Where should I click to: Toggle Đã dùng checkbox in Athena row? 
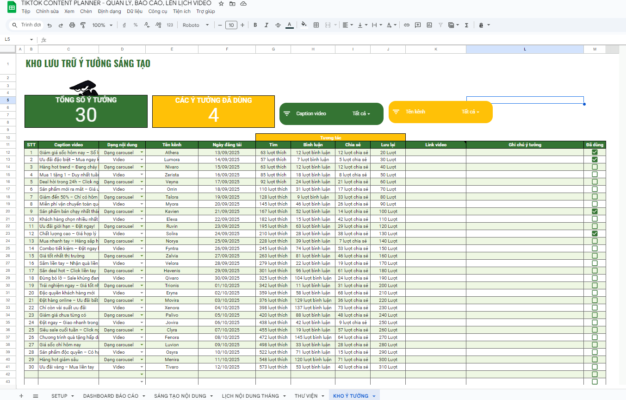[595, 152]
